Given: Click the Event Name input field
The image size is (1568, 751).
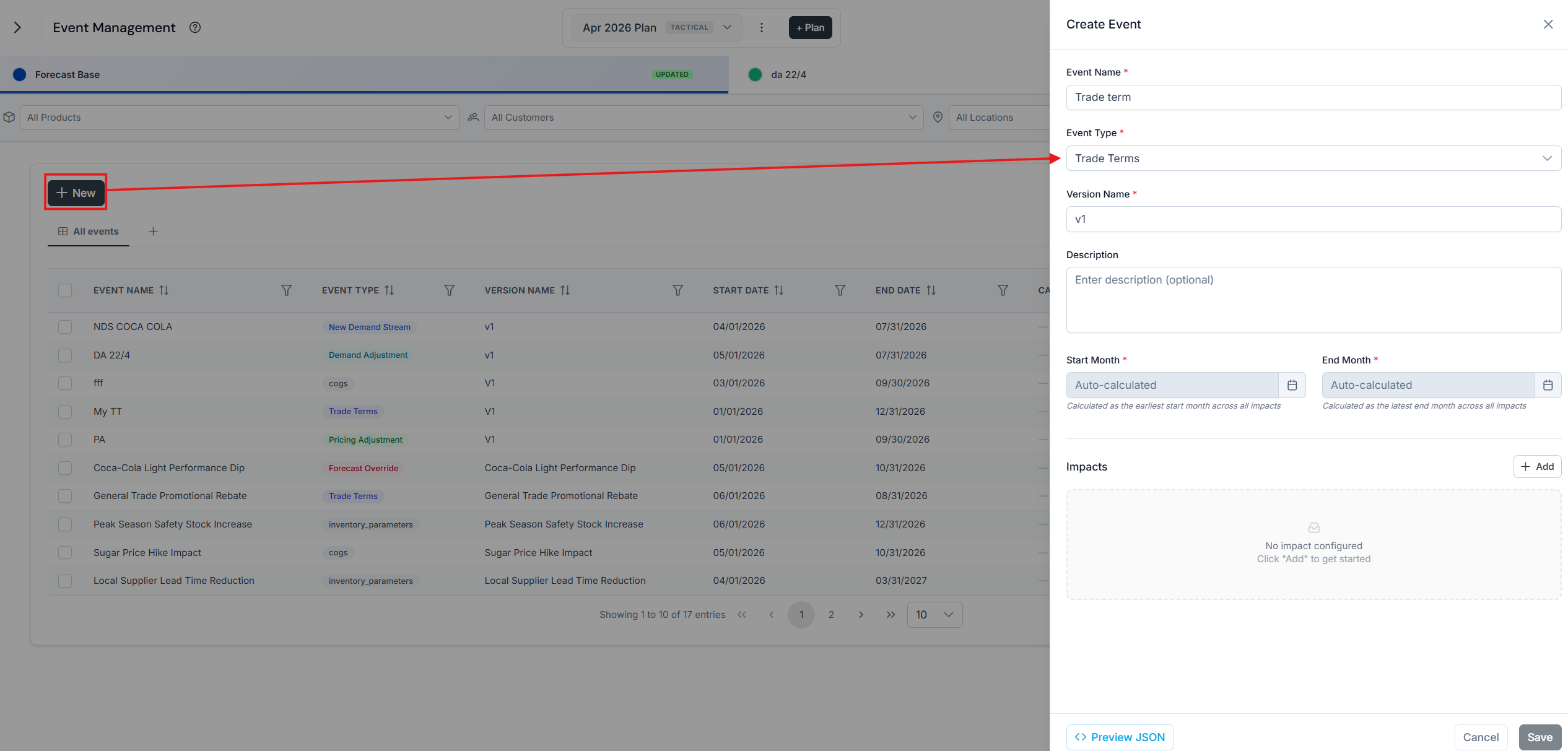Looking at the screenshot, I should point(1313,97).
